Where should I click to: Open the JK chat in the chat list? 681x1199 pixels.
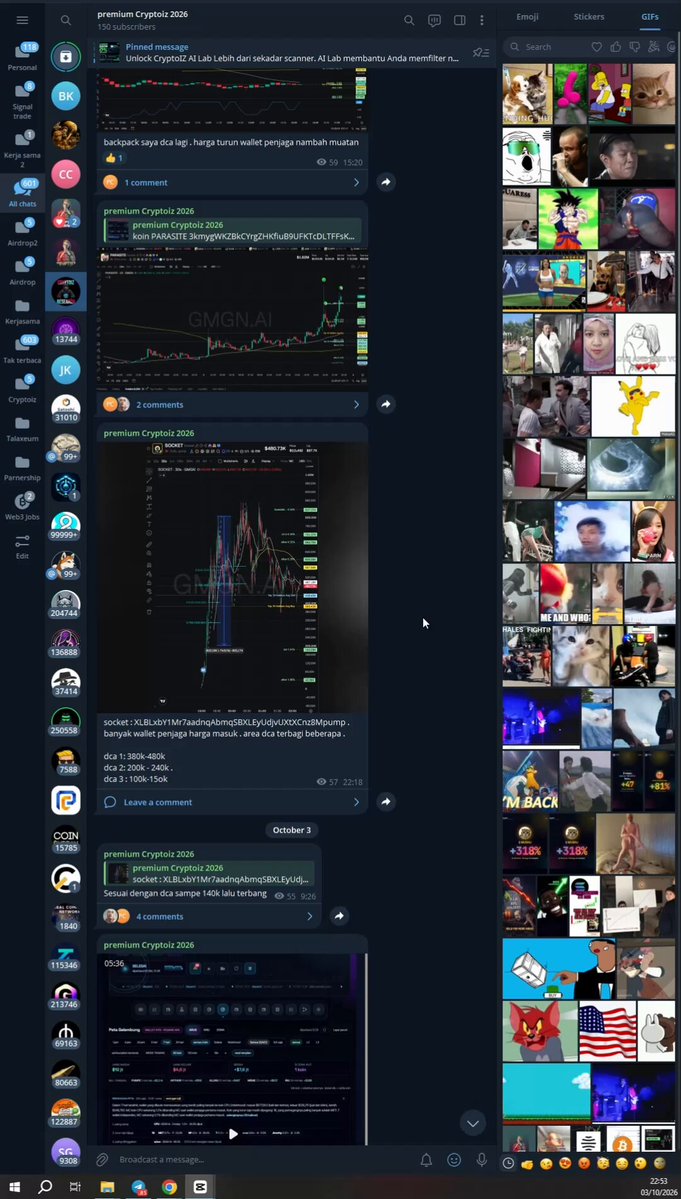pyautogui.click(x=66, y=369)
